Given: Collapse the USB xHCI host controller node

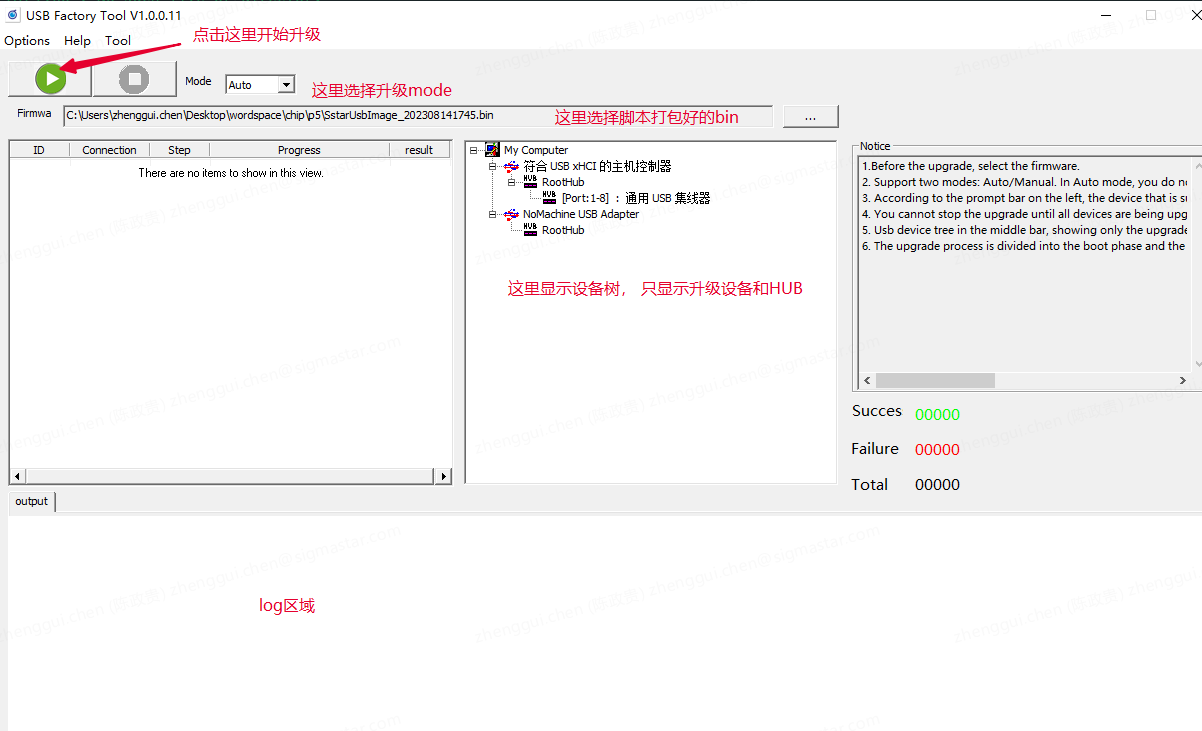Looking at the screenshot, I should 493,166.
